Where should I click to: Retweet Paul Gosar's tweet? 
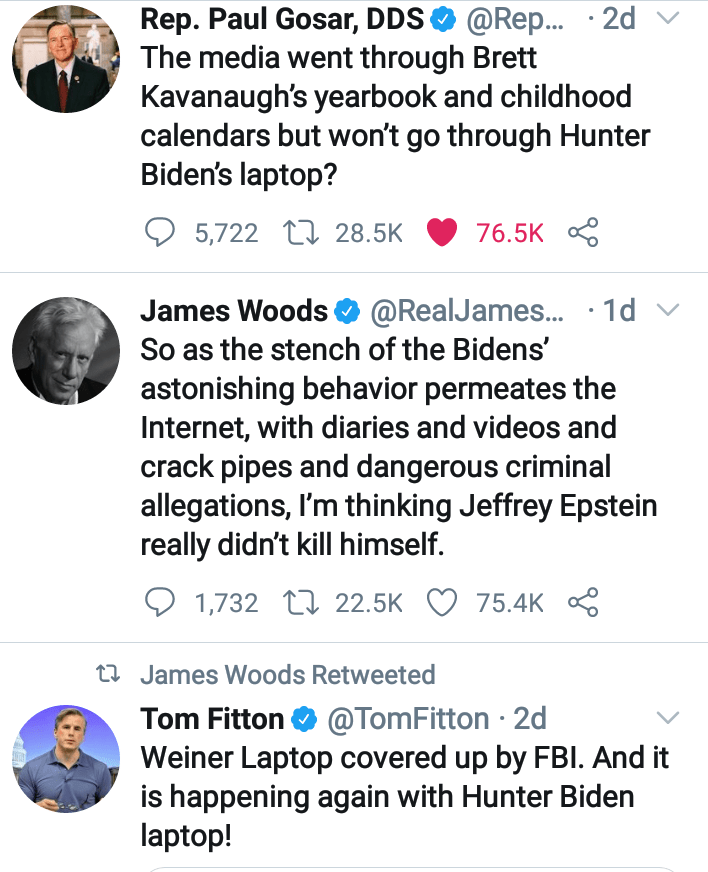(x=296, y=233)
